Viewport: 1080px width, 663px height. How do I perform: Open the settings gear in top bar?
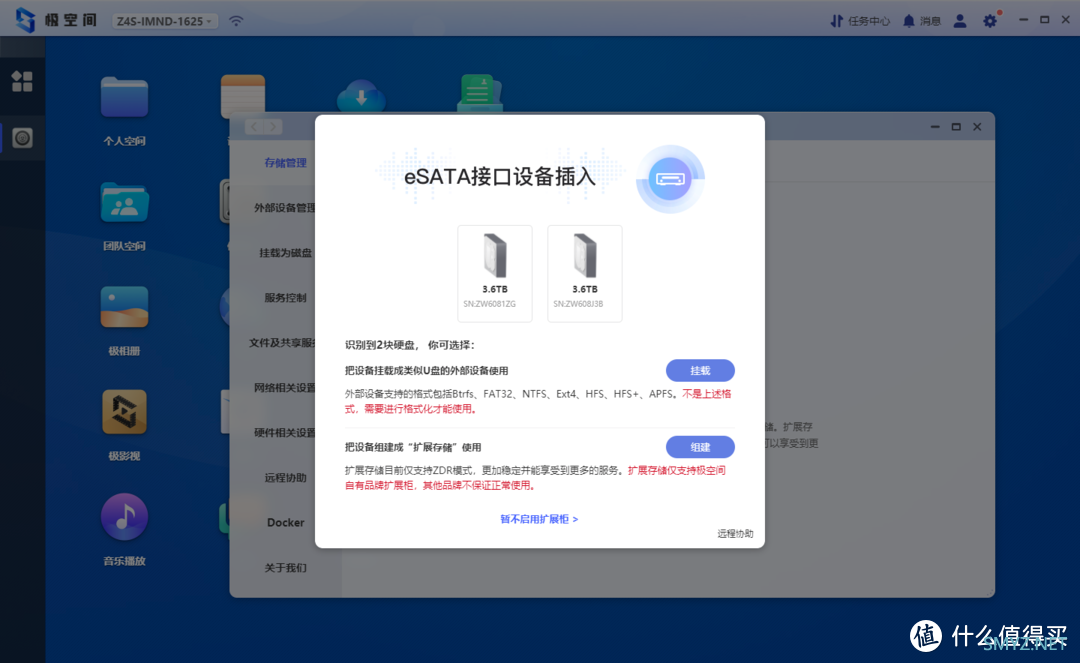point(990,21)
